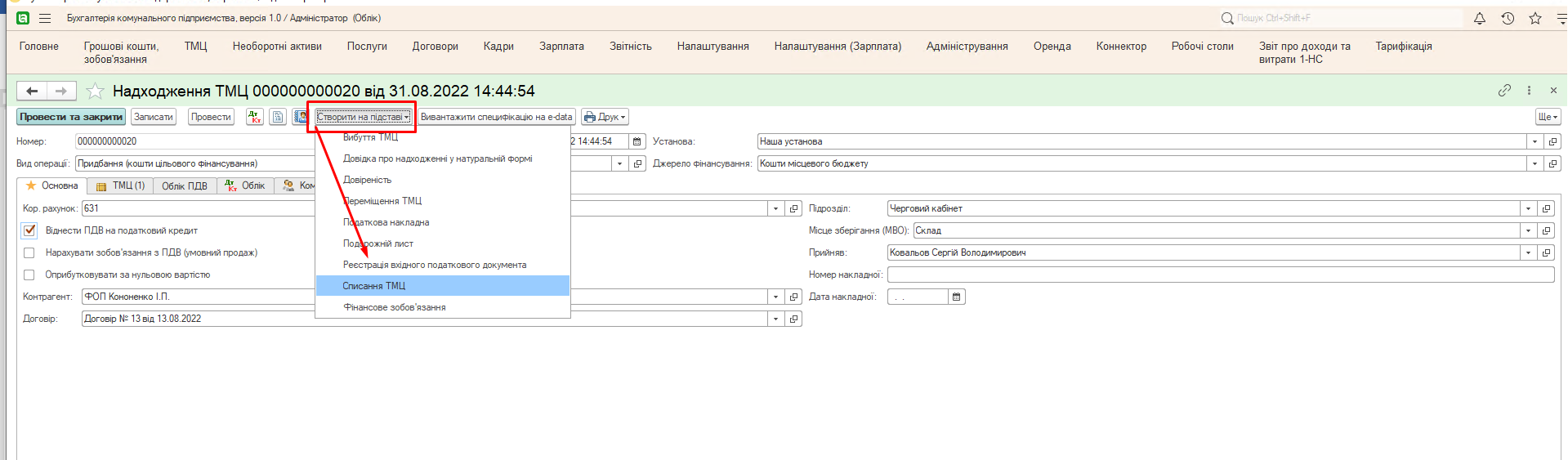
Task: Enable Нарахувати зобов'язання з ПДВ checkbox
Action: coord(29,253)
